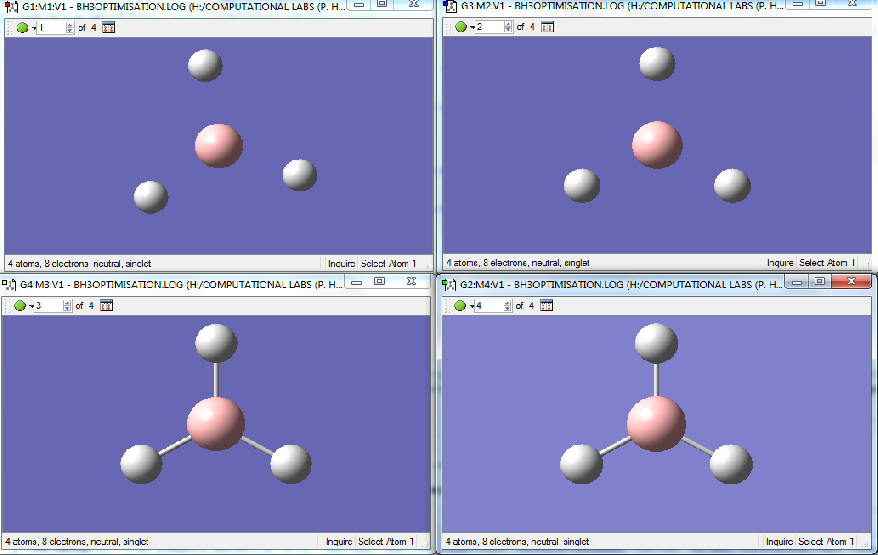Click the vertical B-H bond in G2:M4:V1
Image resolution: width=878 pixels, height=555 pixels.
656,380
